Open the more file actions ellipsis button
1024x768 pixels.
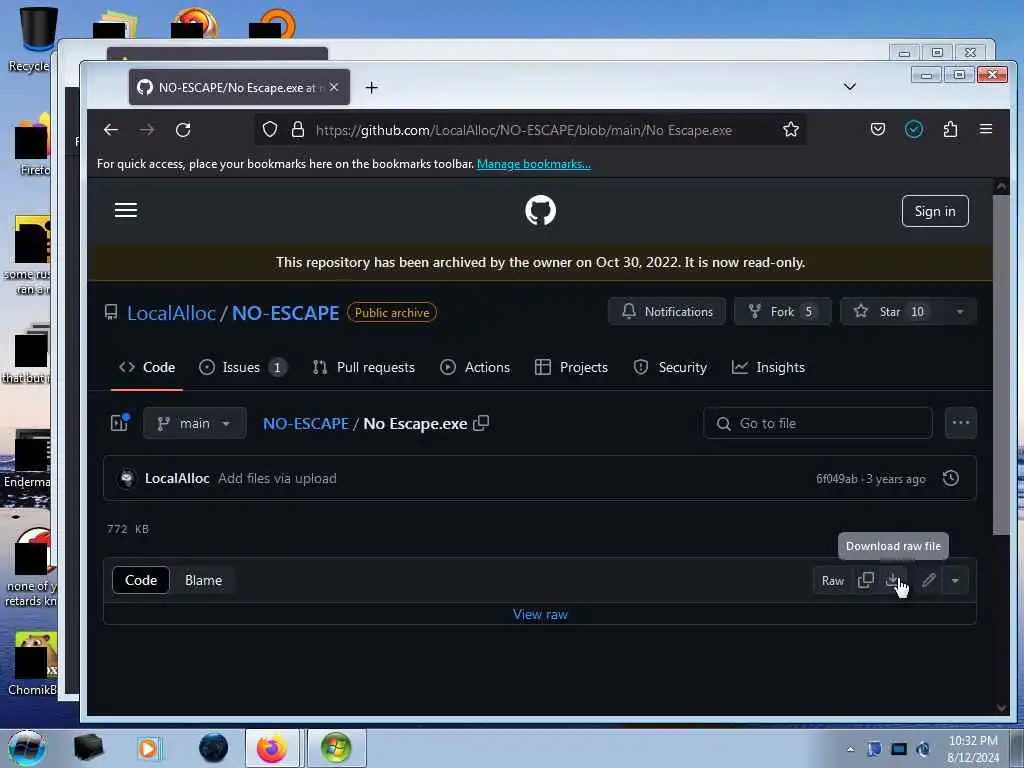pos(961,423)
